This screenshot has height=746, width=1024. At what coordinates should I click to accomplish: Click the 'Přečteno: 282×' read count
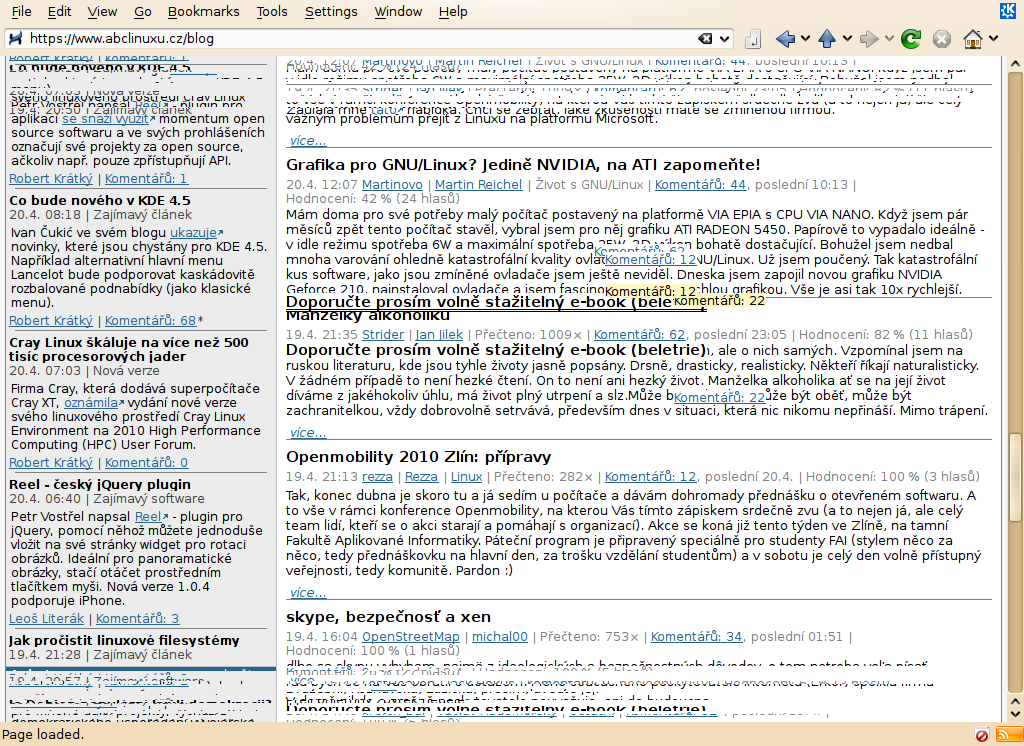coord(543,477)
